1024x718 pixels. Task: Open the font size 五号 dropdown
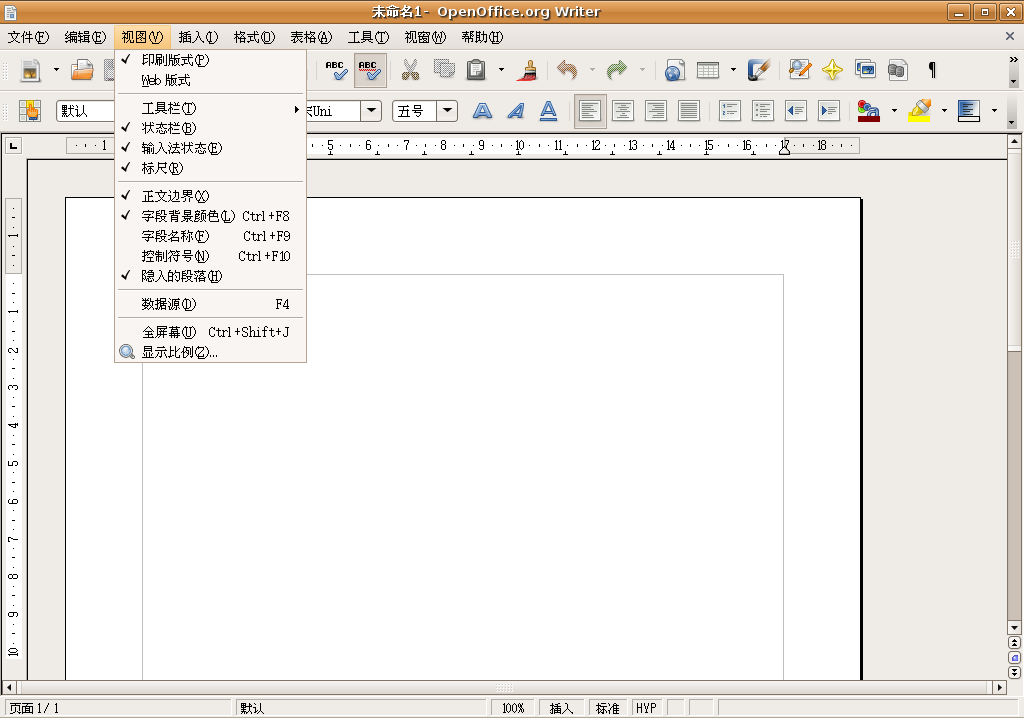click(x=447, y=111)
